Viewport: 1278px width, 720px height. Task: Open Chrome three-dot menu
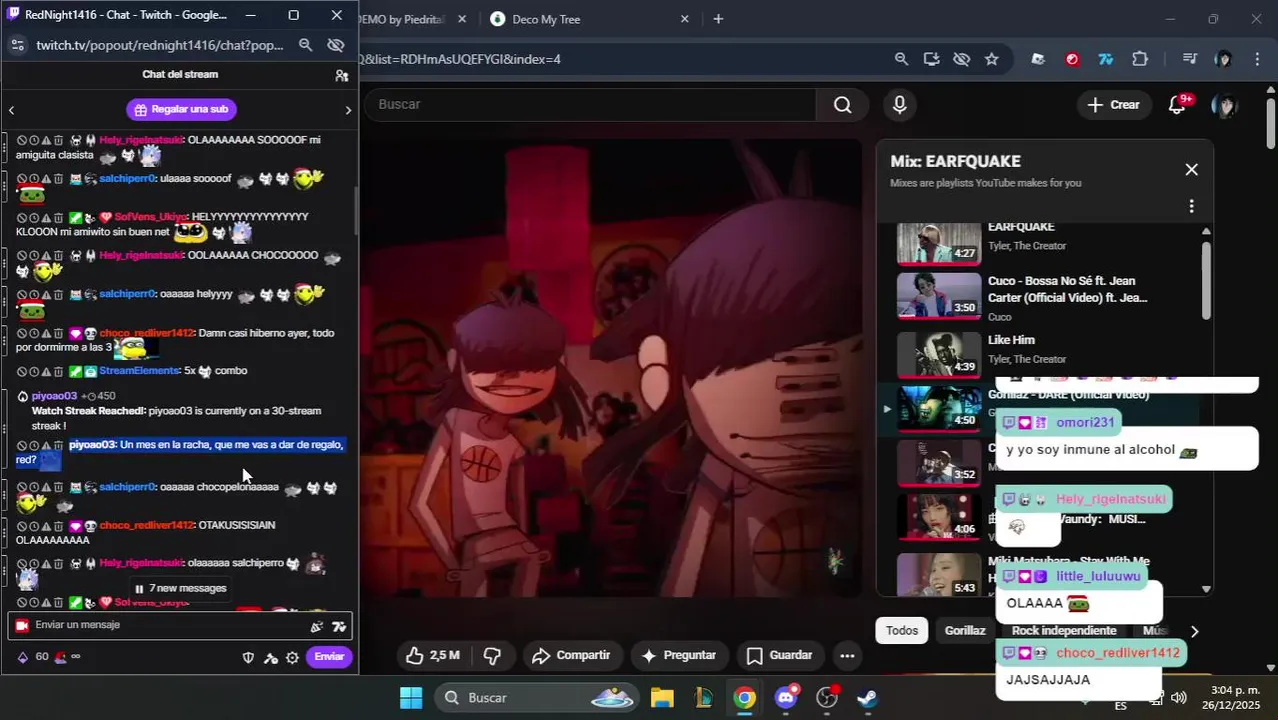pos(1258,59)
